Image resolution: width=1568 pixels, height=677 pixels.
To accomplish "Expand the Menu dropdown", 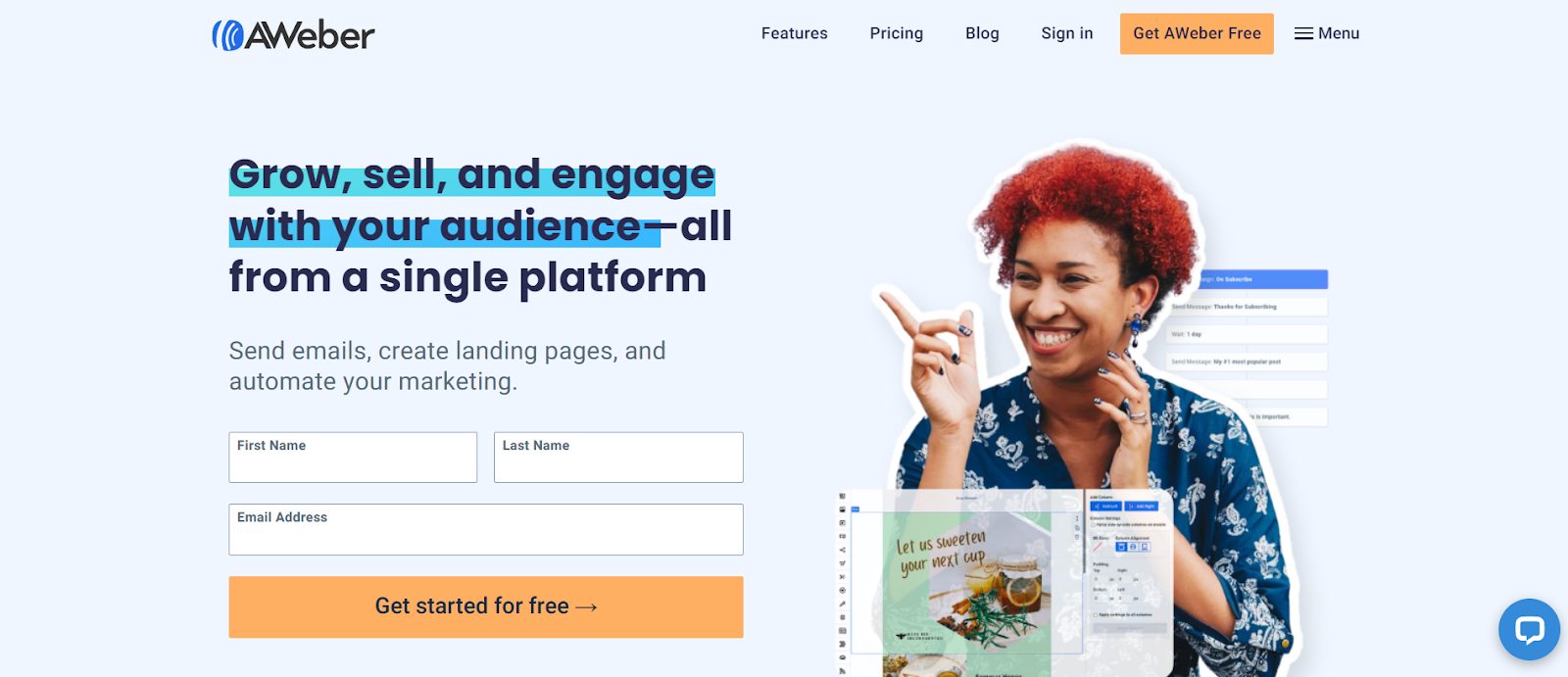I will pyautogui.click(x=1327, y=33).
